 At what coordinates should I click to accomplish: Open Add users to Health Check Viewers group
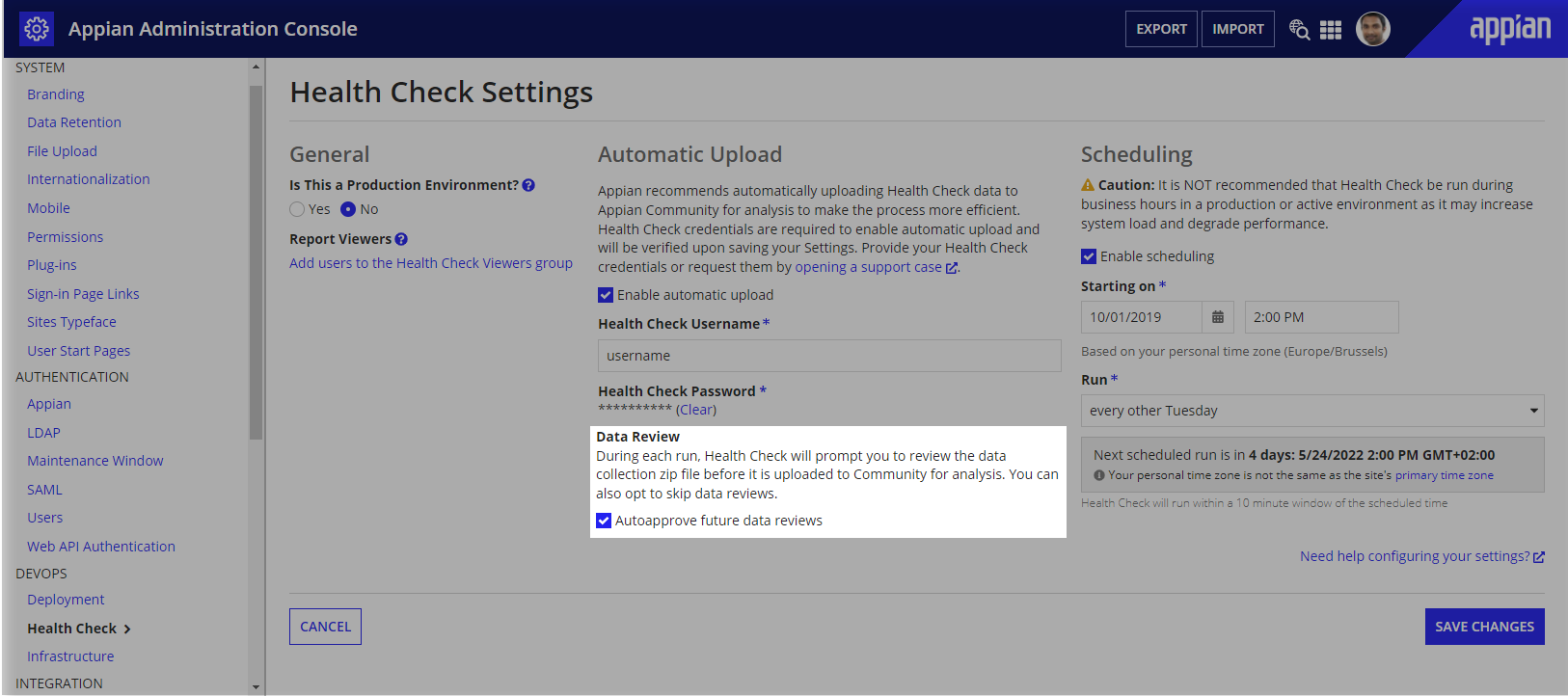point(431,263)
